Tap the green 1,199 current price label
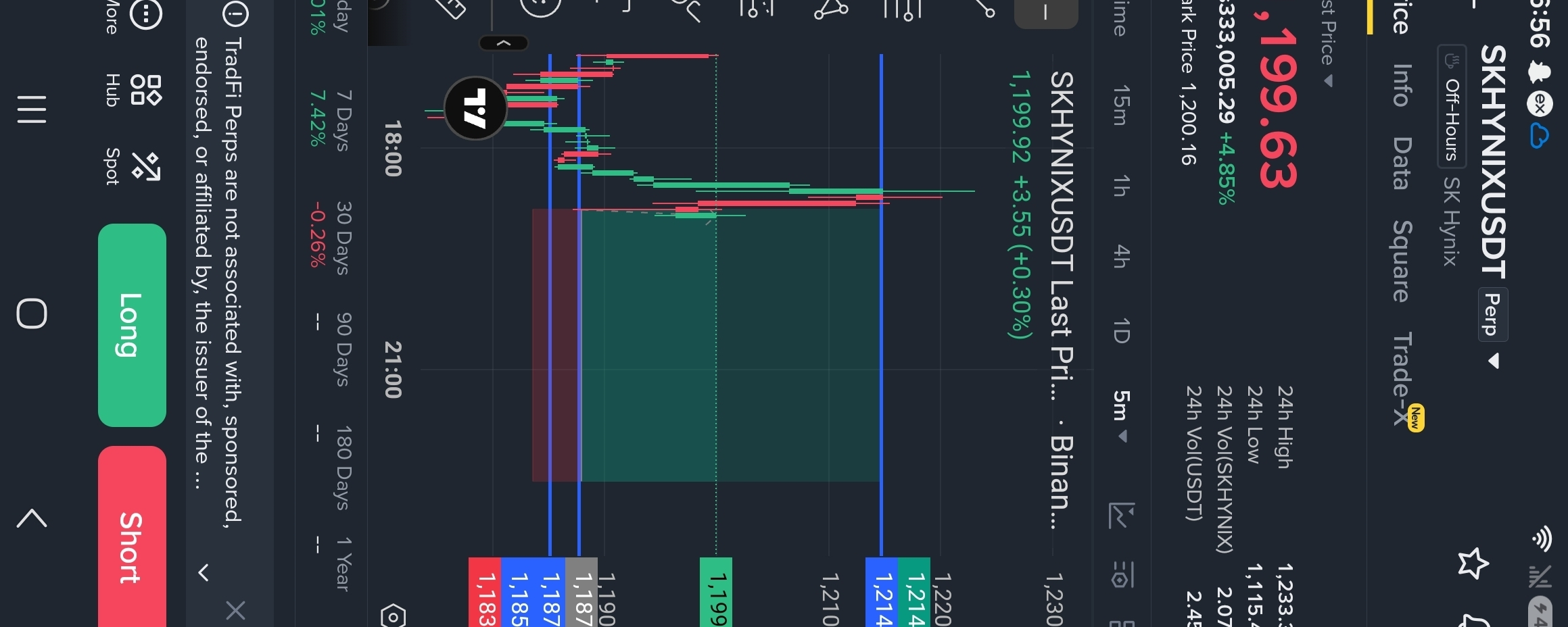Viewport: 1568px width, 627px height. click(716, 592)
